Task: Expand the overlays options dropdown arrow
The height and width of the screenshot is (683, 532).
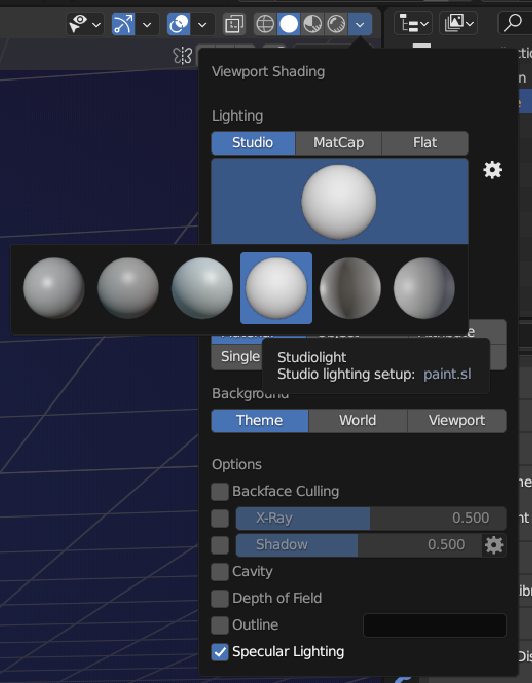Action: tap(202, 24)
